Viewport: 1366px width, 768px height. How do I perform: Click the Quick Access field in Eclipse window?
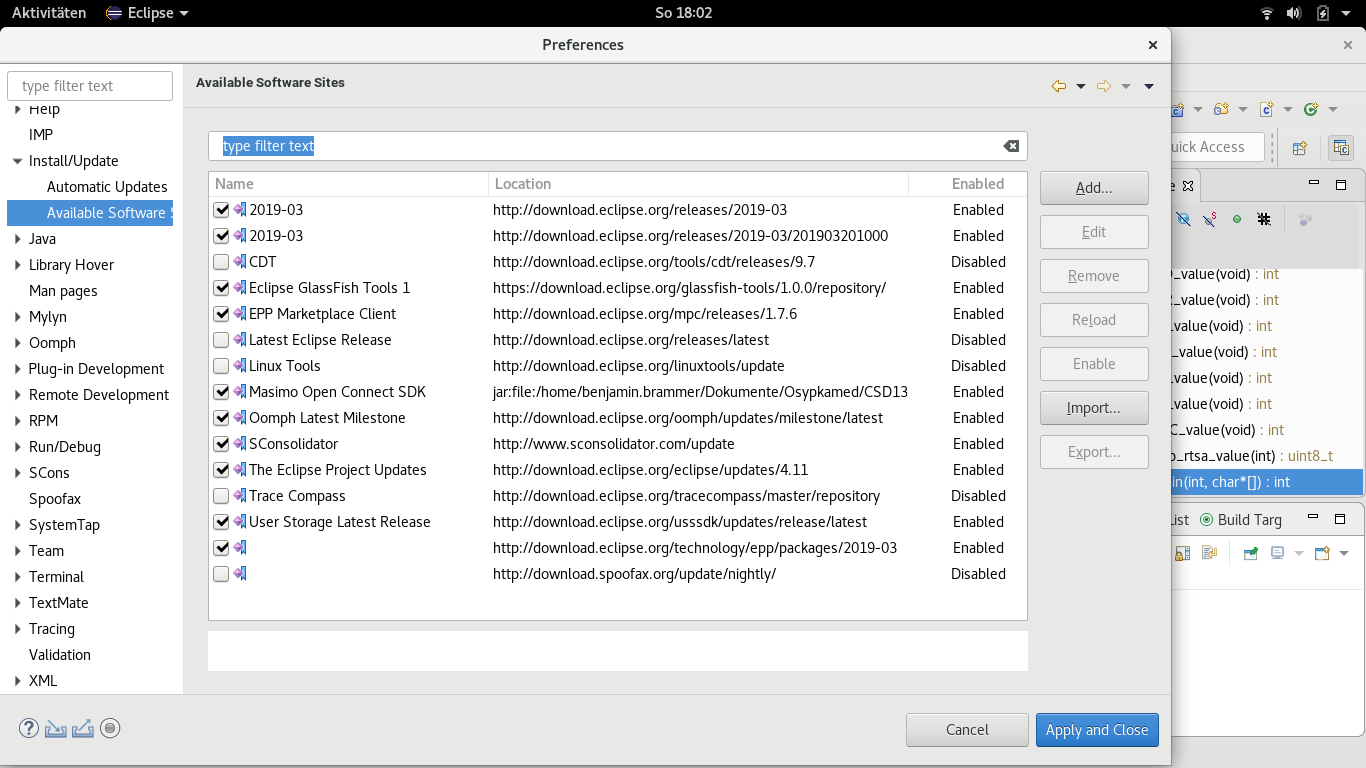[x=1218, y=147]
